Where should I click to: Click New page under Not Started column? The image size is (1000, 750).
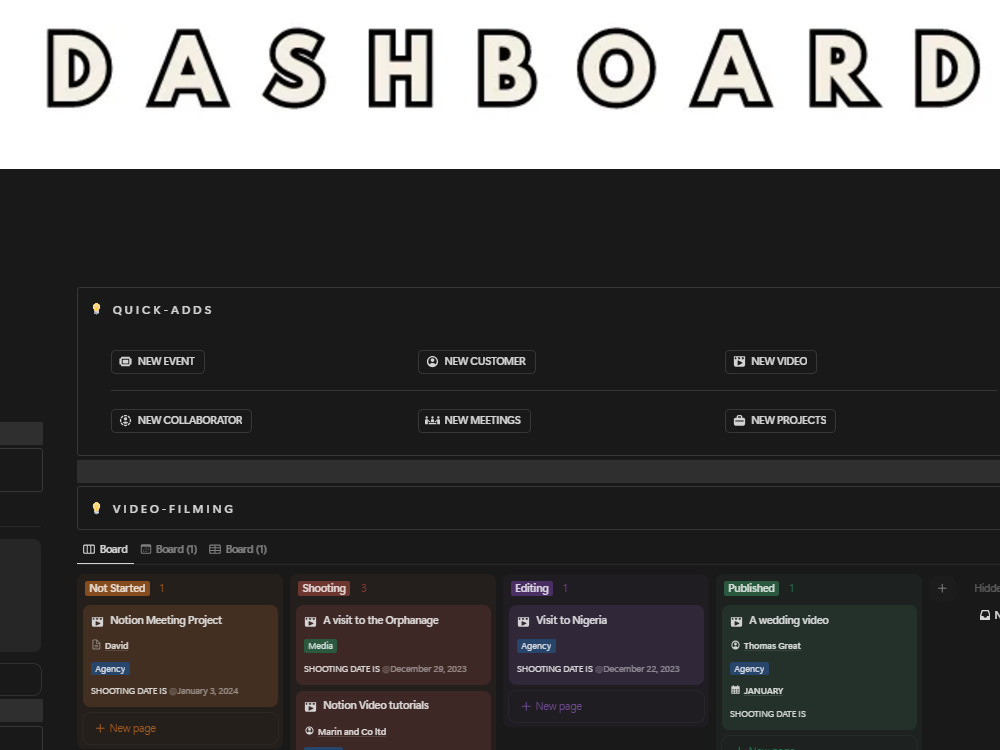pyautogui.click(x=127, y=728)
